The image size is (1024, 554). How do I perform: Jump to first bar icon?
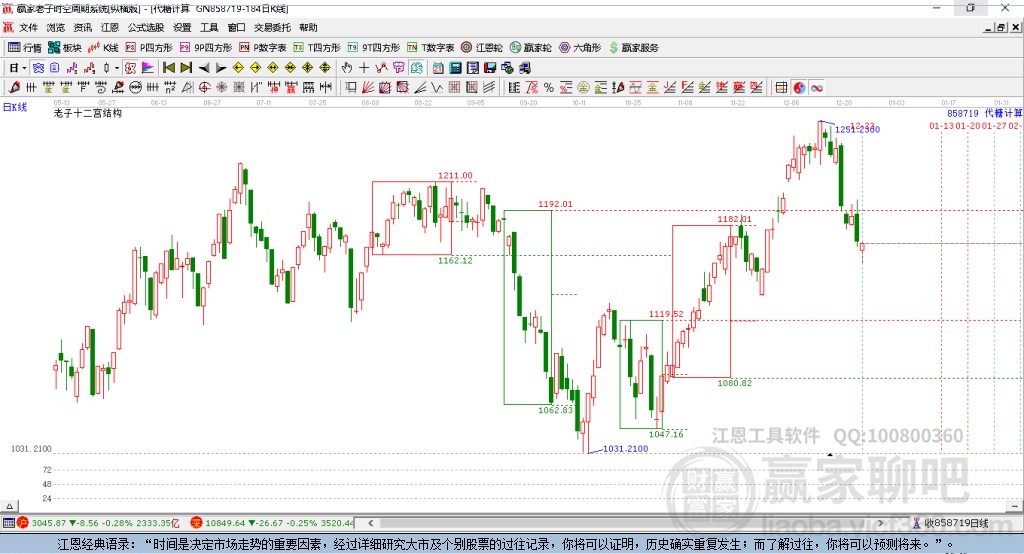(x=169, y=68)
